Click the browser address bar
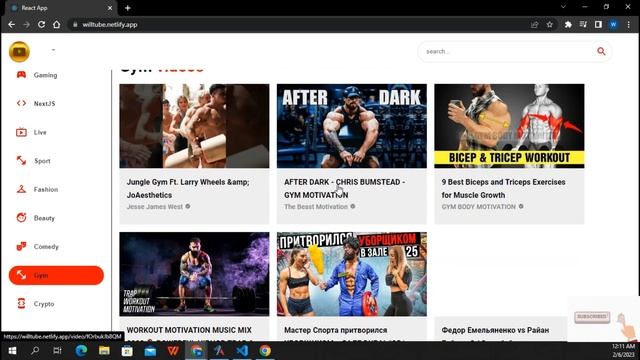 point(302,24)
